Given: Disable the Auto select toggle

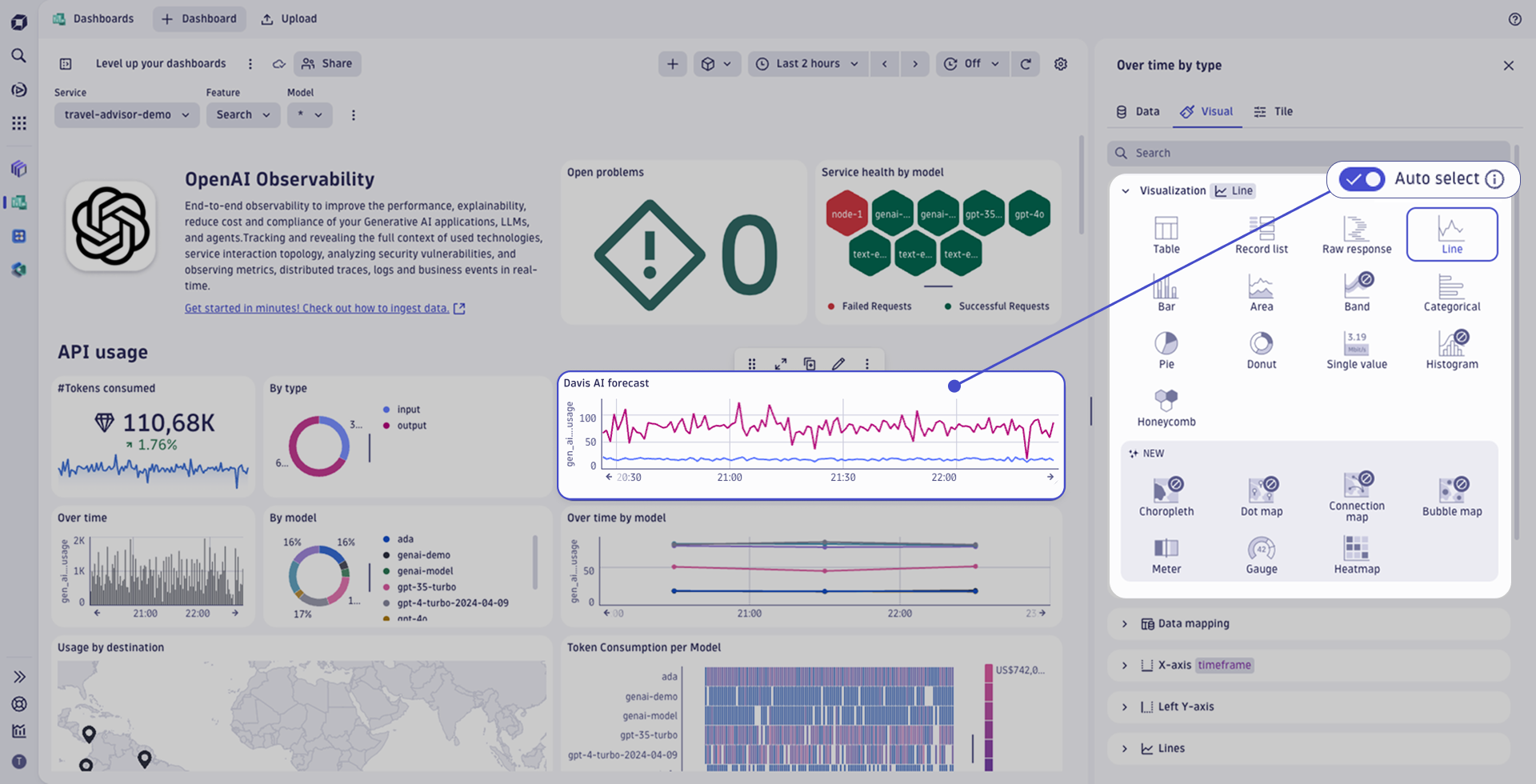Looking at the screenshot, I should point(1361,179).
